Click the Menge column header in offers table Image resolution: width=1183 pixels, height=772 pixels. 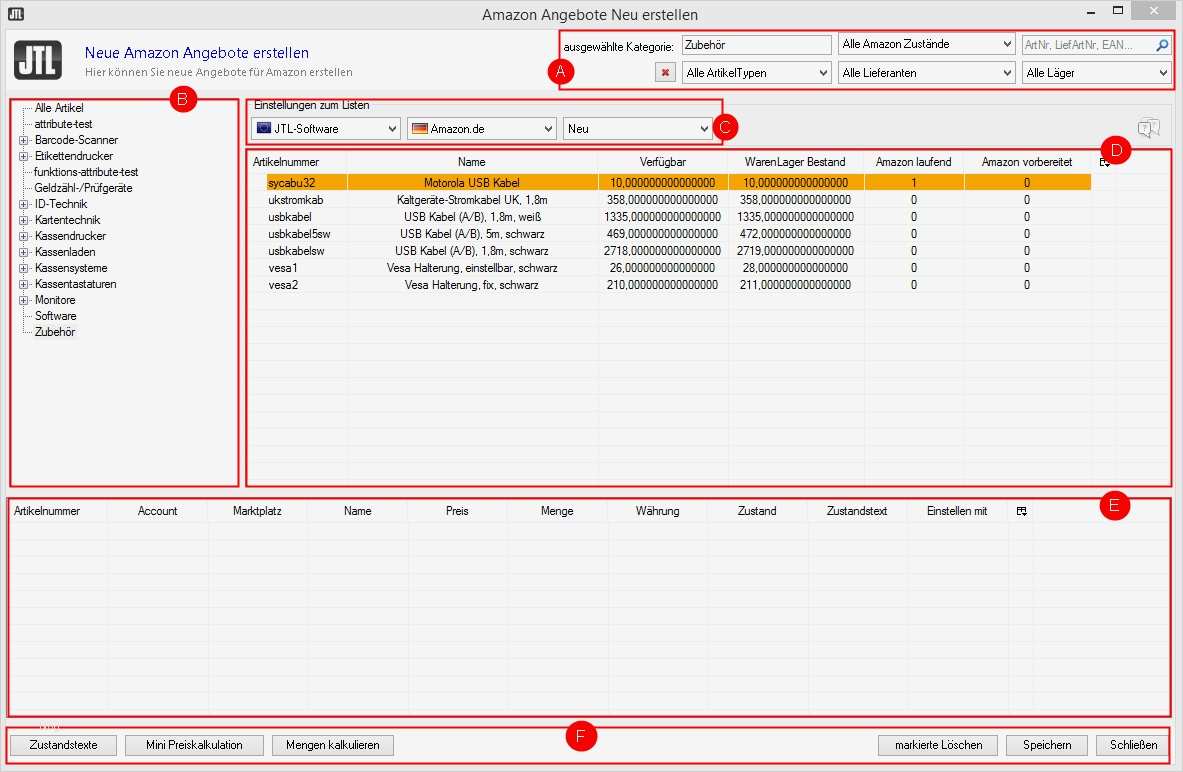click(557, 512)
